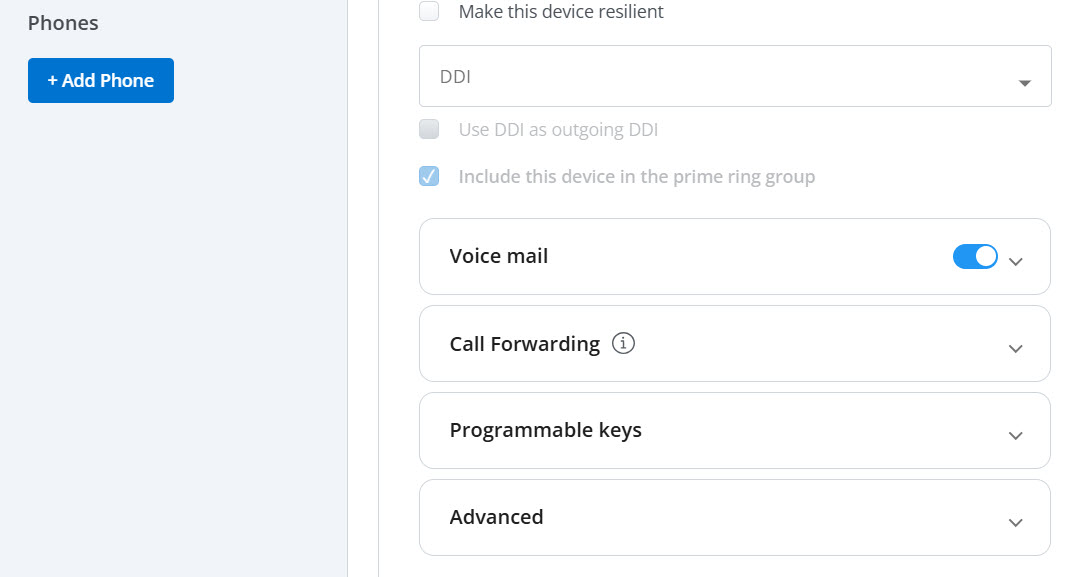Check the Make this device resilient checkbox

coord(429,11)
